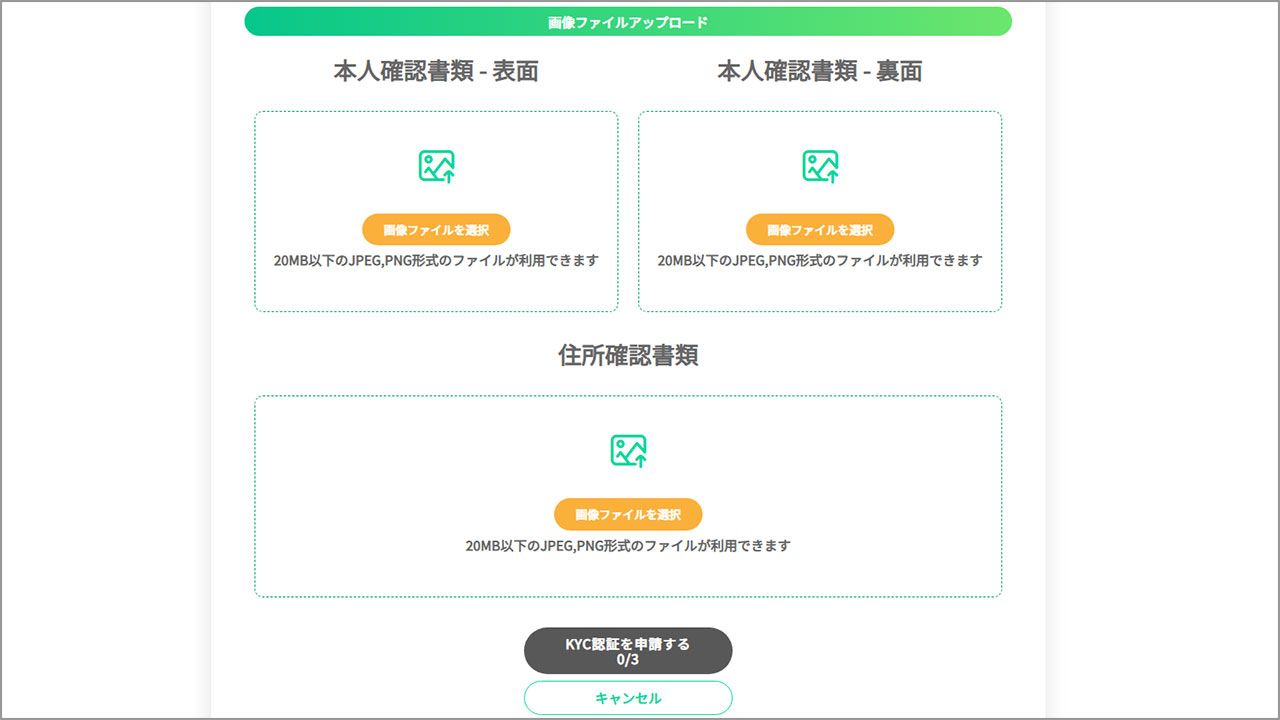Click the 本人確認書類 - 表面 heading

[x=436, y=71]
